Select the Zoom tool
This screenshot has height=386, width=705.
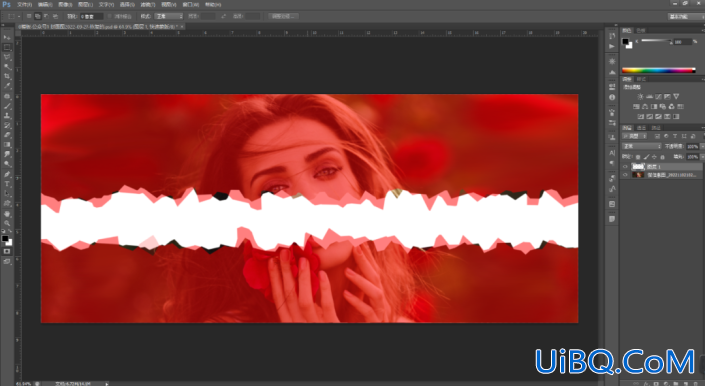coord(7,223)
